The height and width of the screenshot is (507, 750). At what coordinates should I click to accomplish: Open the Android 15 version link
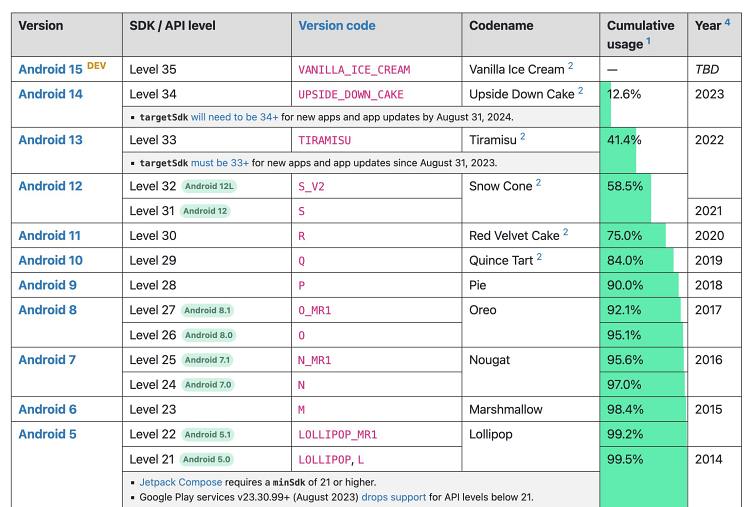pos(50,69)
